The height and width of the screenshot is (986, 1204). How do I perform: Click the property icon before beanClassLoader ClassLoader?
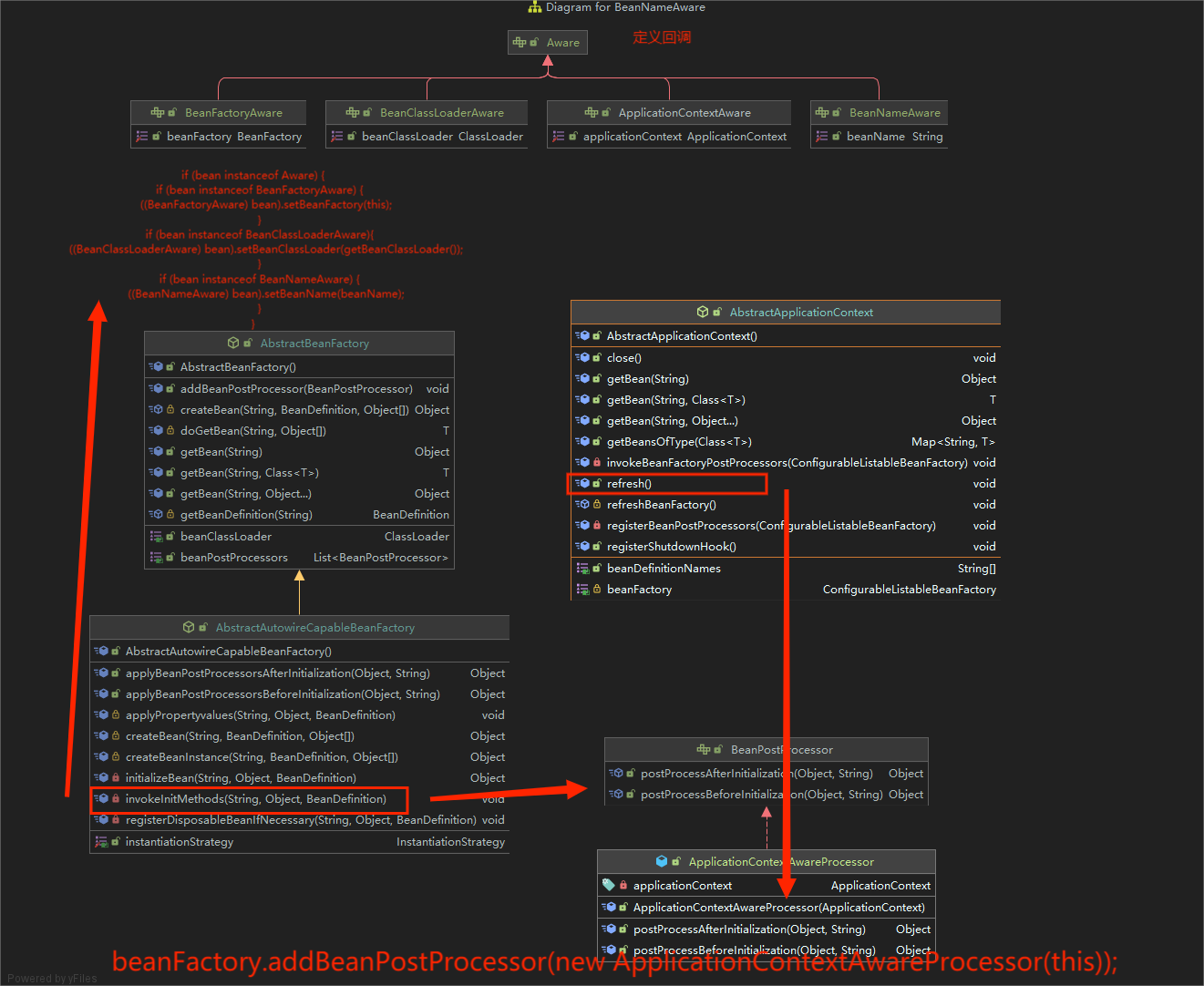pyautogui.click(x=337, y=136)
